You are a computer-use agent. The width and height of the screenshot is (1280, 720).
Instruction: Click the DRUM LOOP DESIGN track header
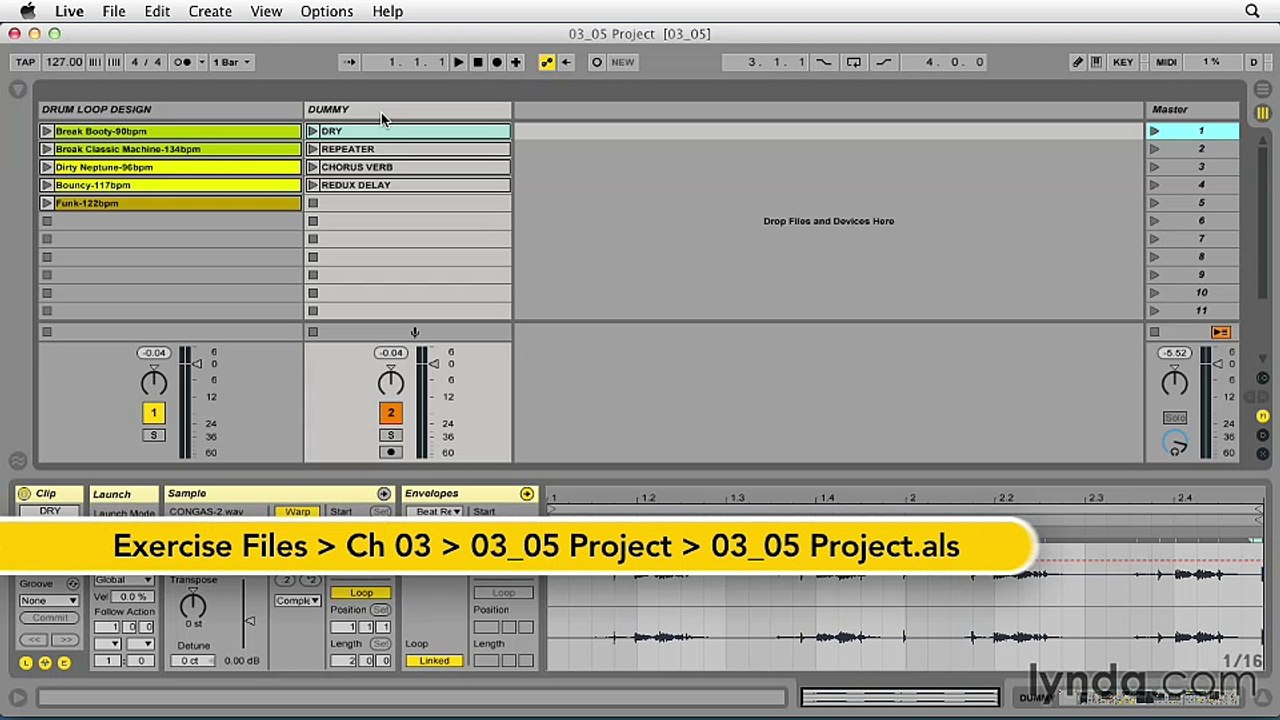point(170,109)
